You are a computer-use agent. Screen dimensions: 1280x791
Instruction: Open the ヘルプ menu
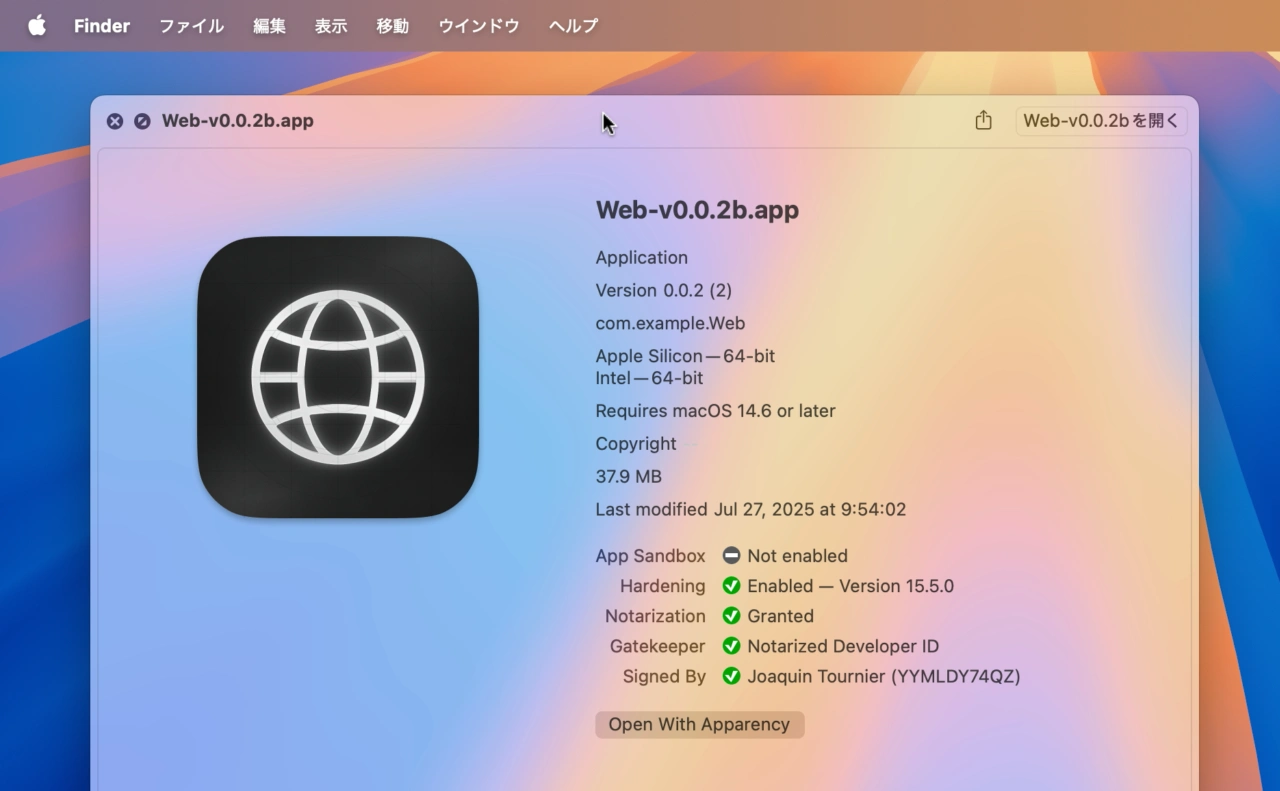[573, 26]
